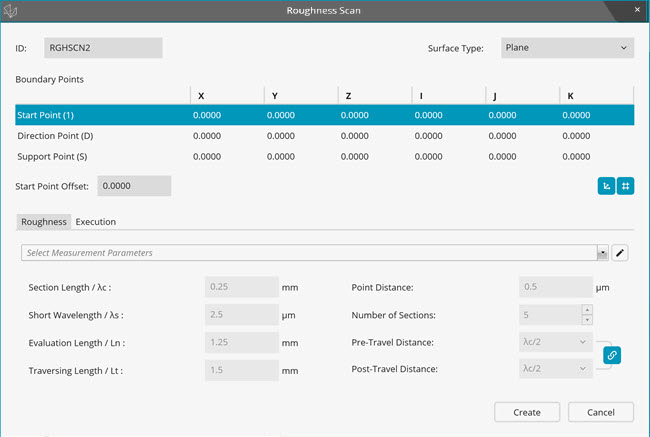Click the grid snap icon button

625,186
